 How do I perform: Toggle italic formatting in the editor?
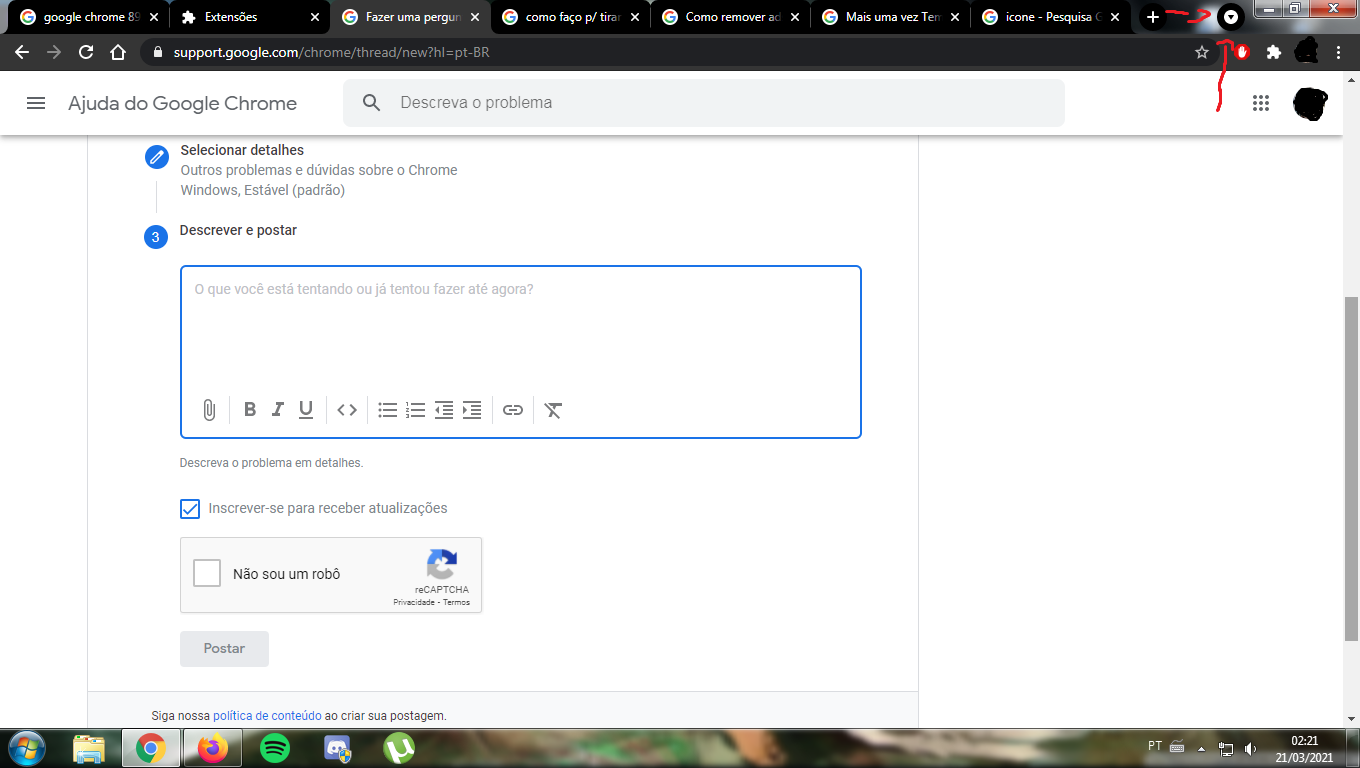click(278, 409)
